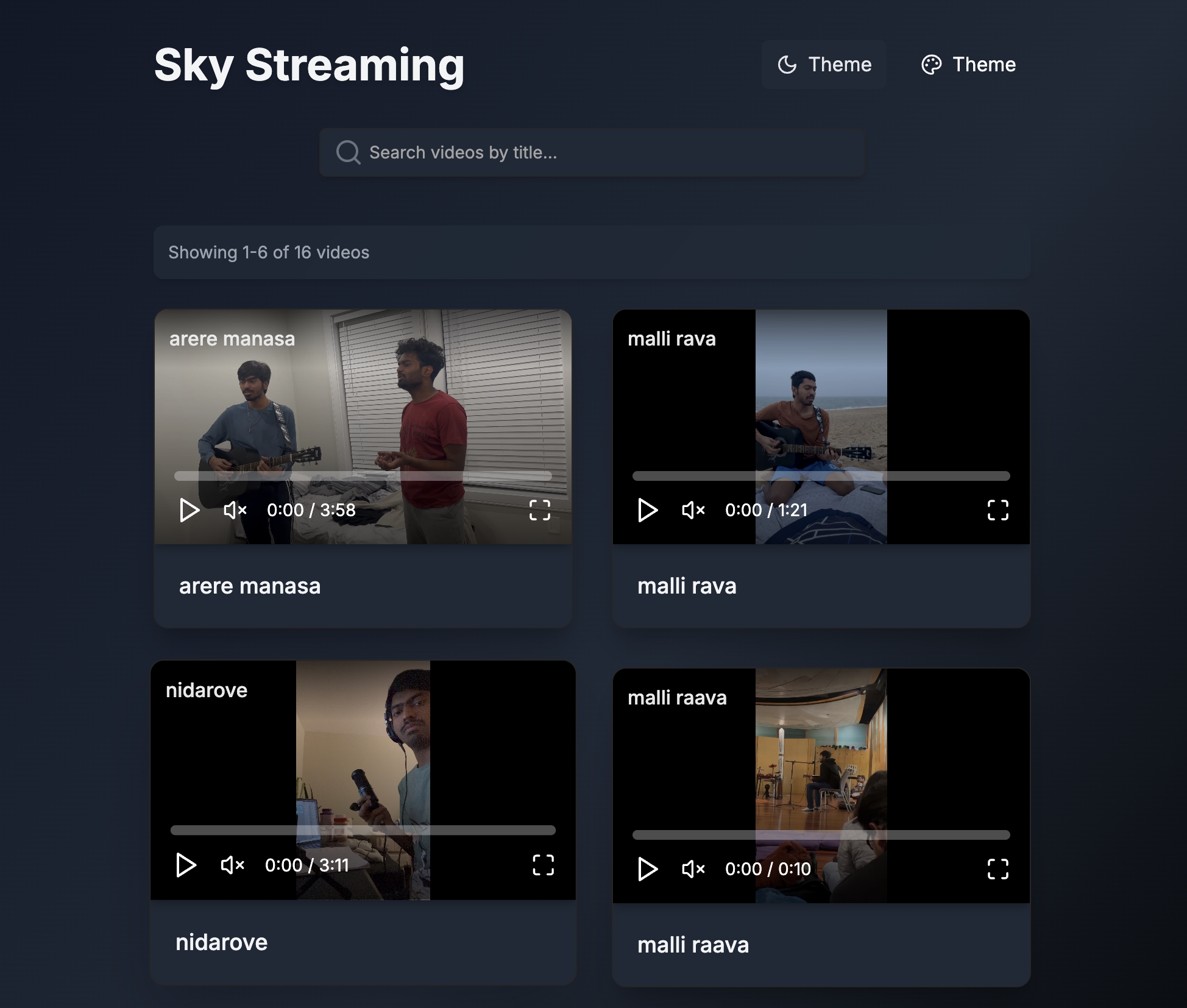Play the "malli rava" video
1187x1008 pixels.
tap(648, 511)
